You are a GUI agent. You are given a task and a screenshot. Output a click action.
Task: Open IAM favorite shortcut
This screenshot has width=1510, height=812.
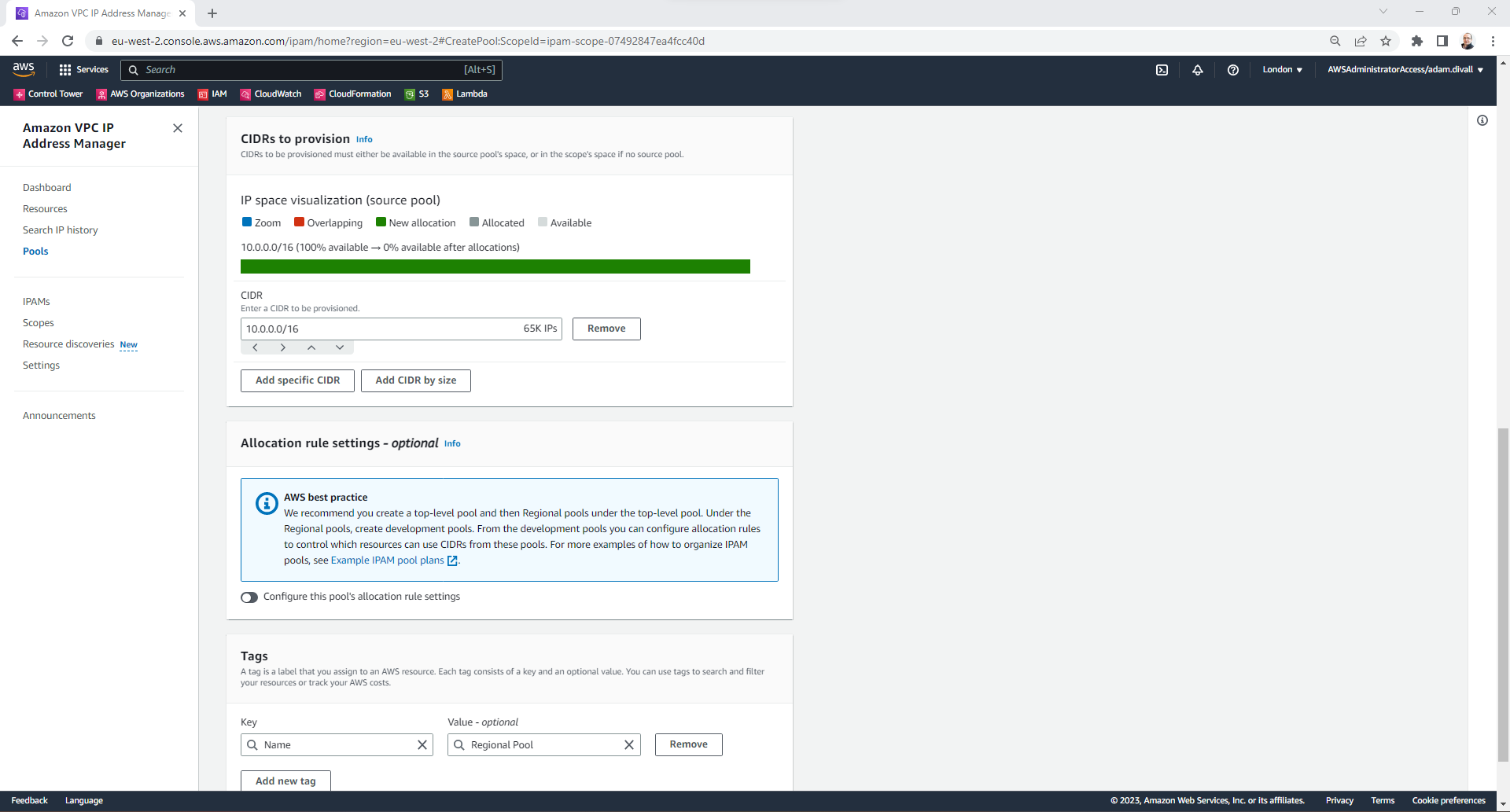point(212,94)
